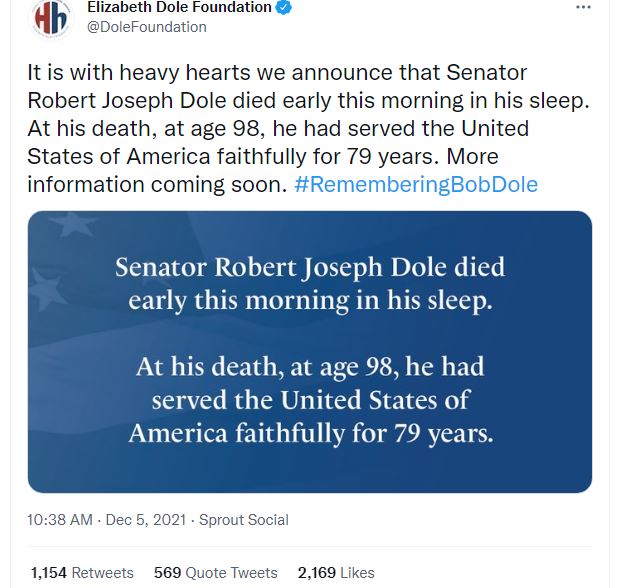Open the blue Senator Dole announcement image
This screenshot has width=634, height=588.
310,352
